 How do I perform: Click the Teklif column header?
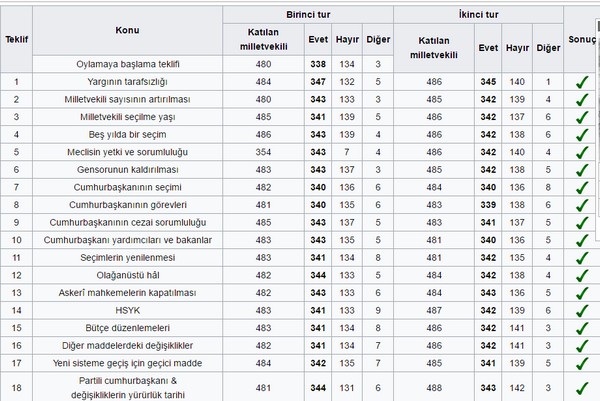tap(17, 39)
